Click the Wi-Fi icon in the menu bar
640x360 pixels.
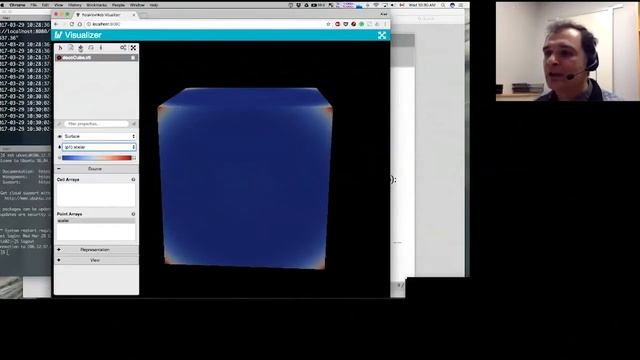tap(376, 5)
